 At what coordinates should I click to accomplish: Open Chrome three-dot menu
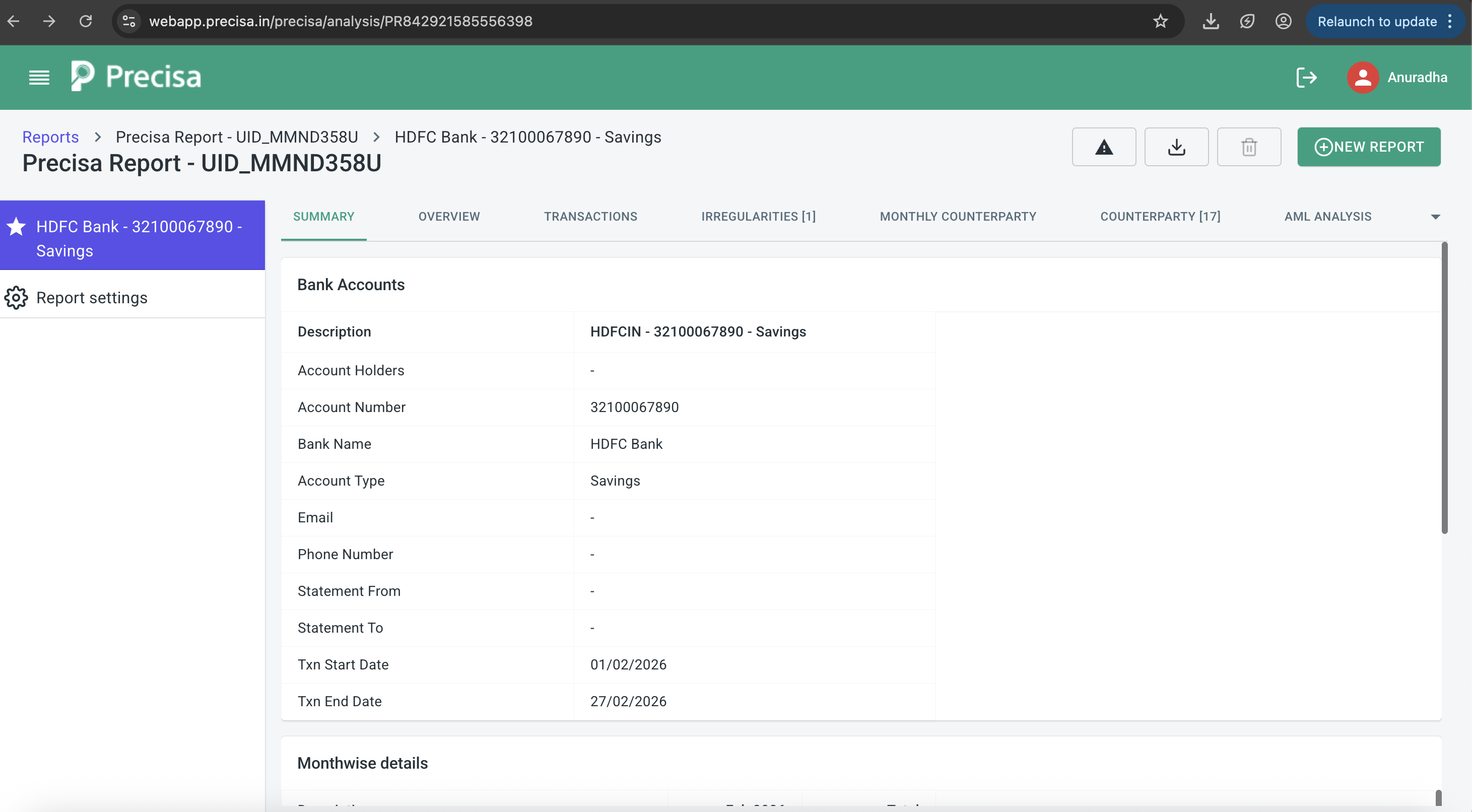(1450, 21)
